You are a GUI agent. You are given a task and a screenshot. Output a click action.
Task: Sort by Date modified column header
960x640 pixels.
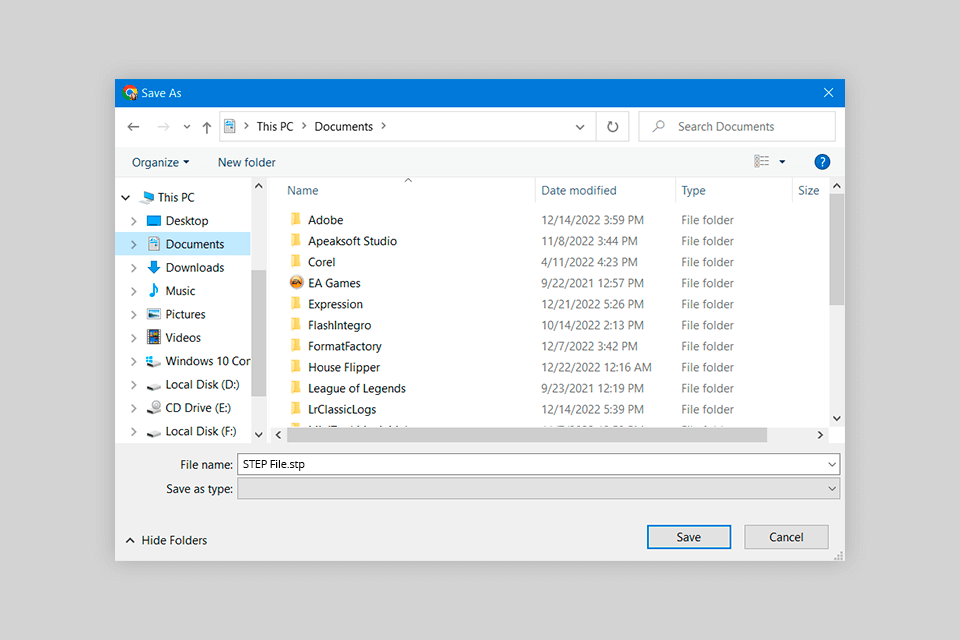pyautogui.click(x=579, y=190)
